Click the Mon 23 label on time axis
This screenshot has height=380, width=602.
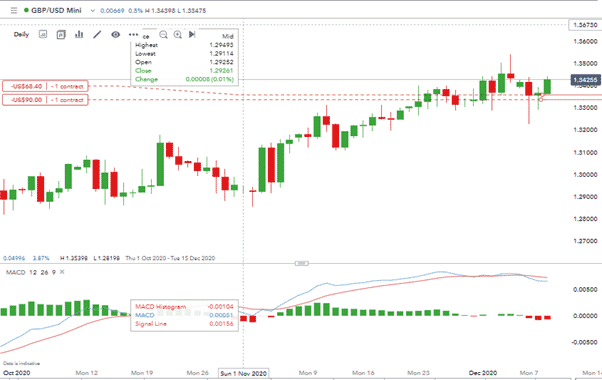point(418,373)
